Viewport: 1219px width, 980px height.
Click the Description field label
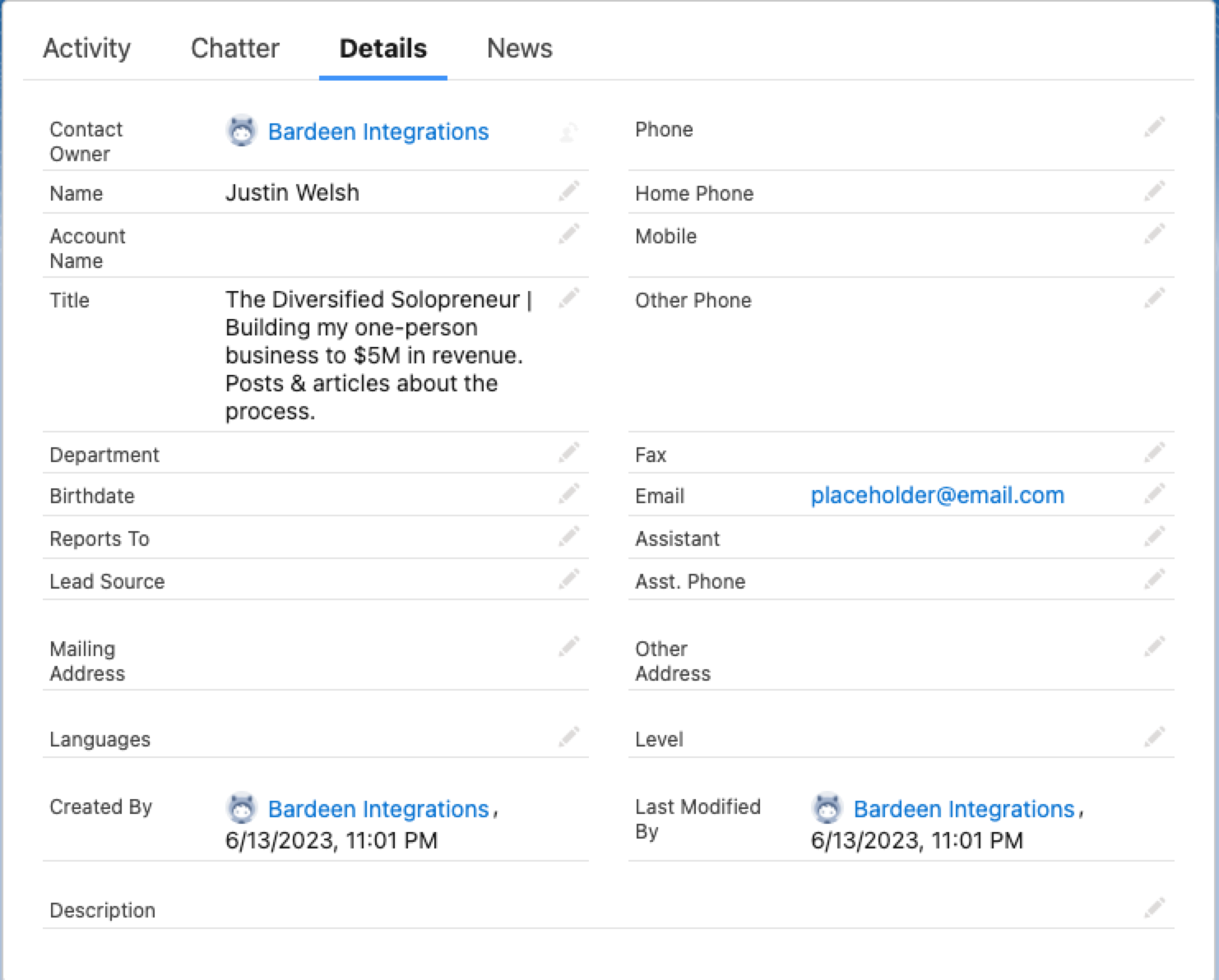(x=102, y=910)
